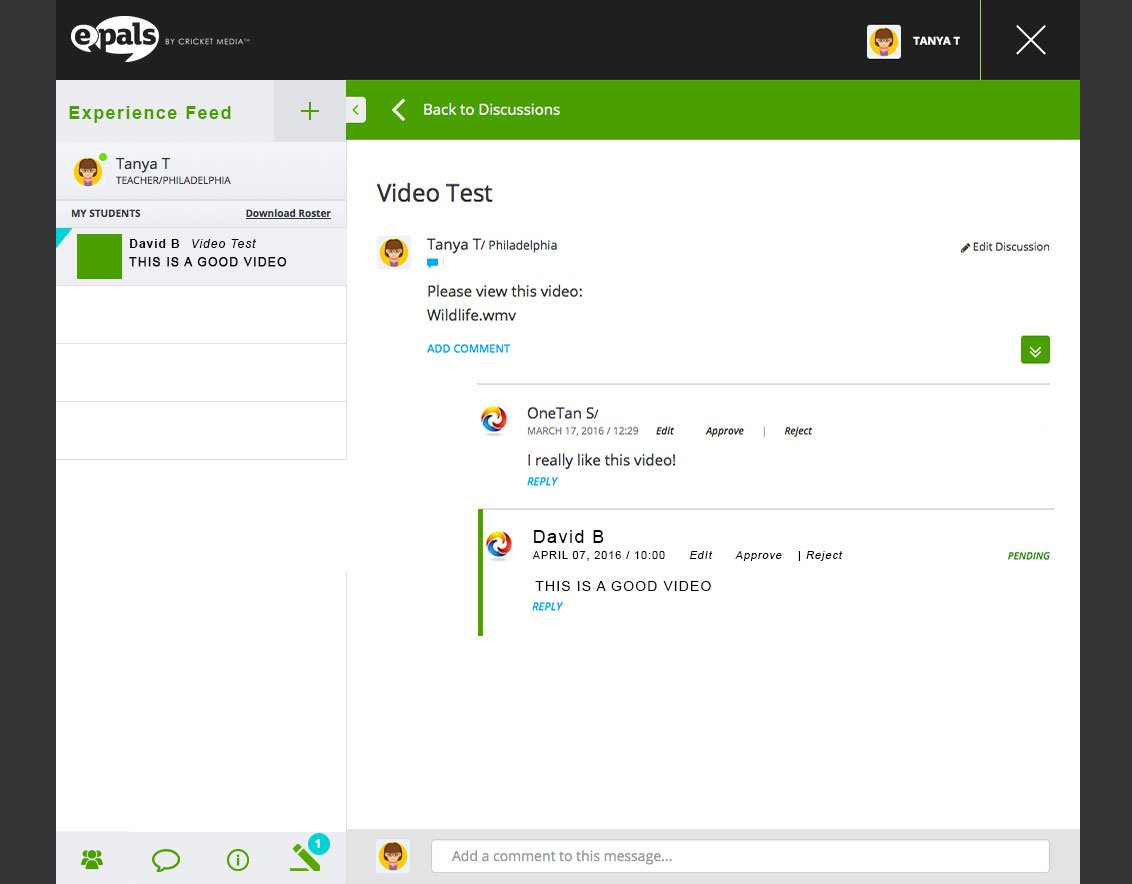Open Tanya T profile avatar in header
Viewport: 1132px width, 884px height.
pyautogui.click(x=884, y=41)
